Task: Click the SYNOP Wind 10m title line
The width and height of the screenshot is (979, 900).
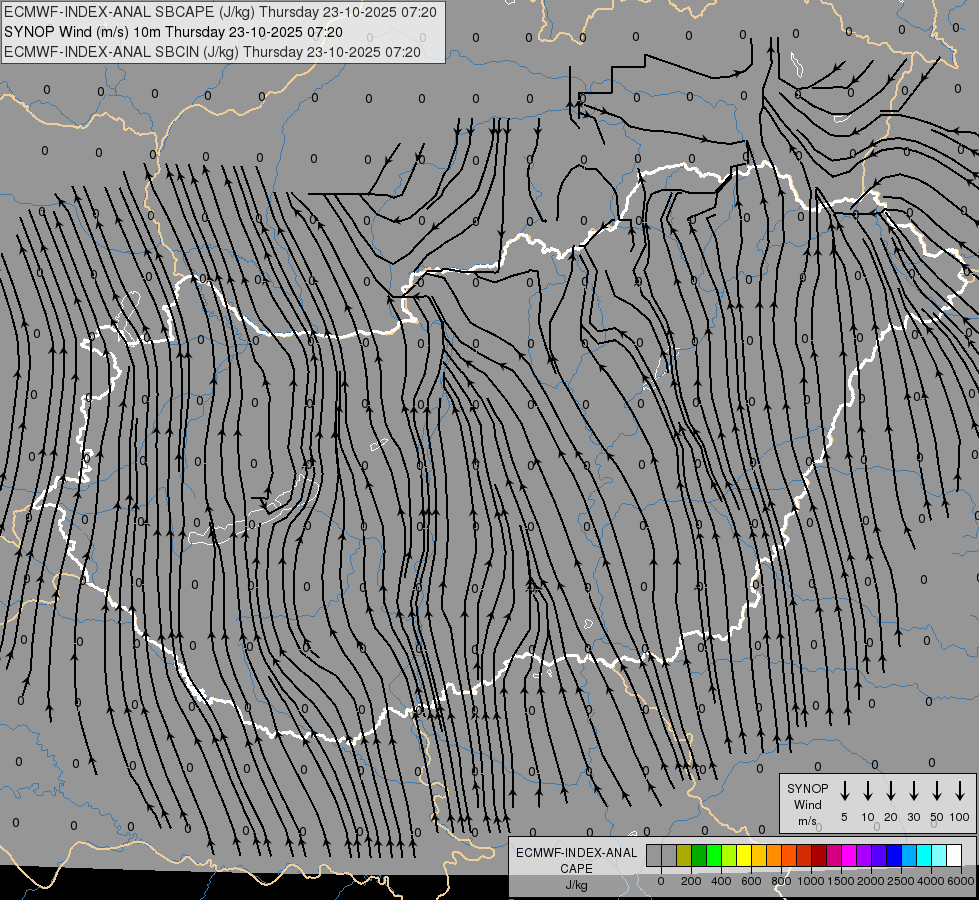Action: (173, 32)
